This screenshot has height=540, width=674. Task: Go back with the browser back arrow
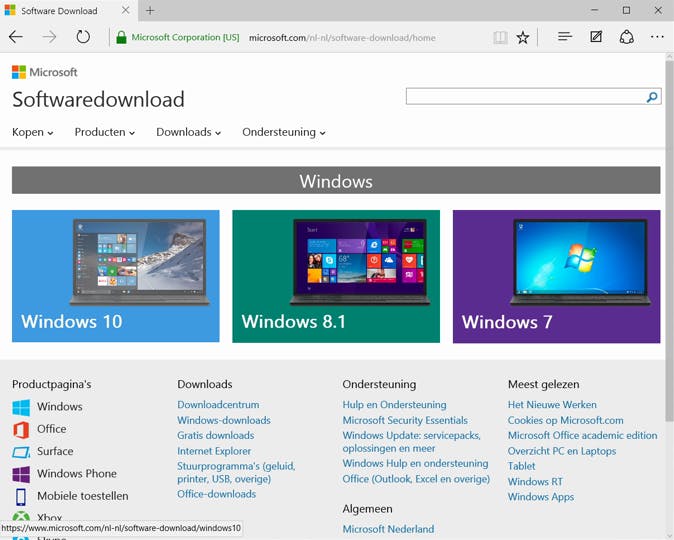pyautogui.click(x=16, y=37)
